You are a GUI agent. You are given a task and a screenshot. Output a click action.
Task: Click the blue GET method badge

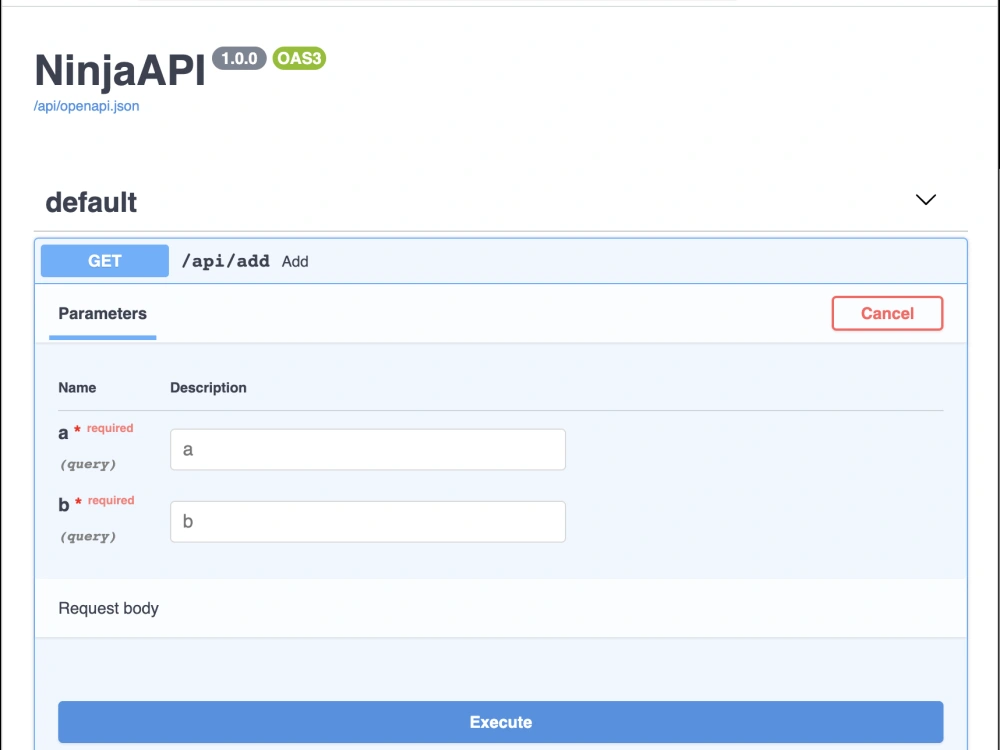tap(104, 260)
